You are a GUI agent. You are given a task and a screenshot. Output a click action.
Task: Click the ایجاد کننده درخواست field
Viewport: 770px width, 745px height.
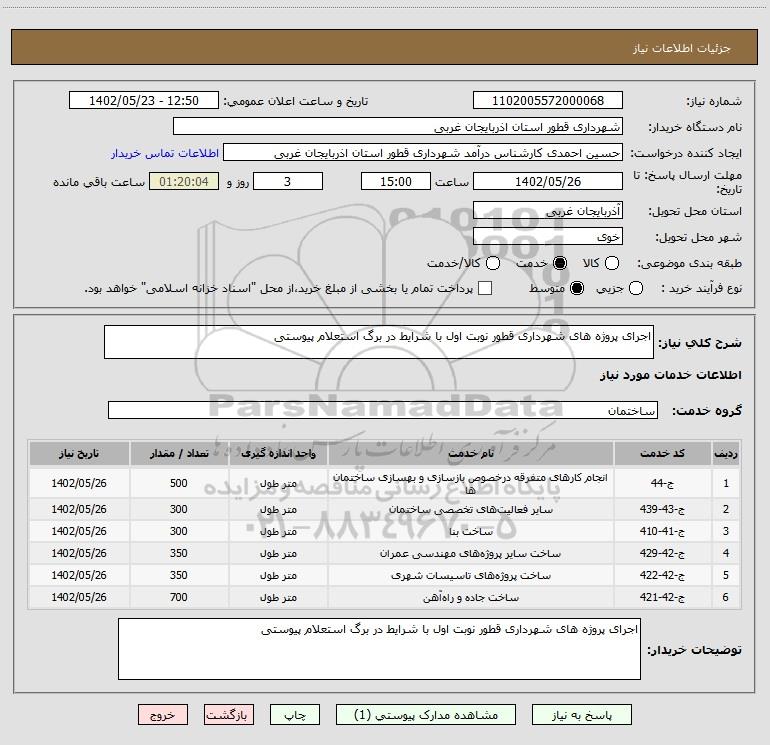[x=423, y=153]
